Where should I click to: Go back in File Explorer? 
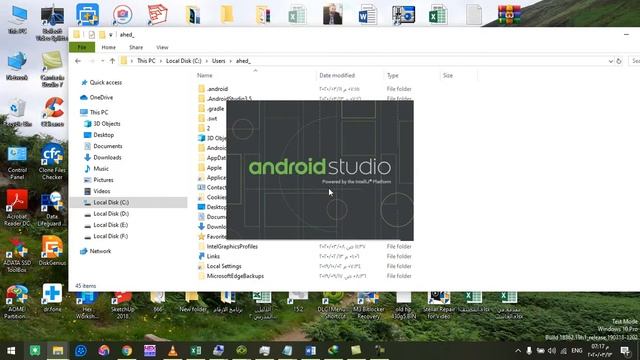[x=78, y=61]
